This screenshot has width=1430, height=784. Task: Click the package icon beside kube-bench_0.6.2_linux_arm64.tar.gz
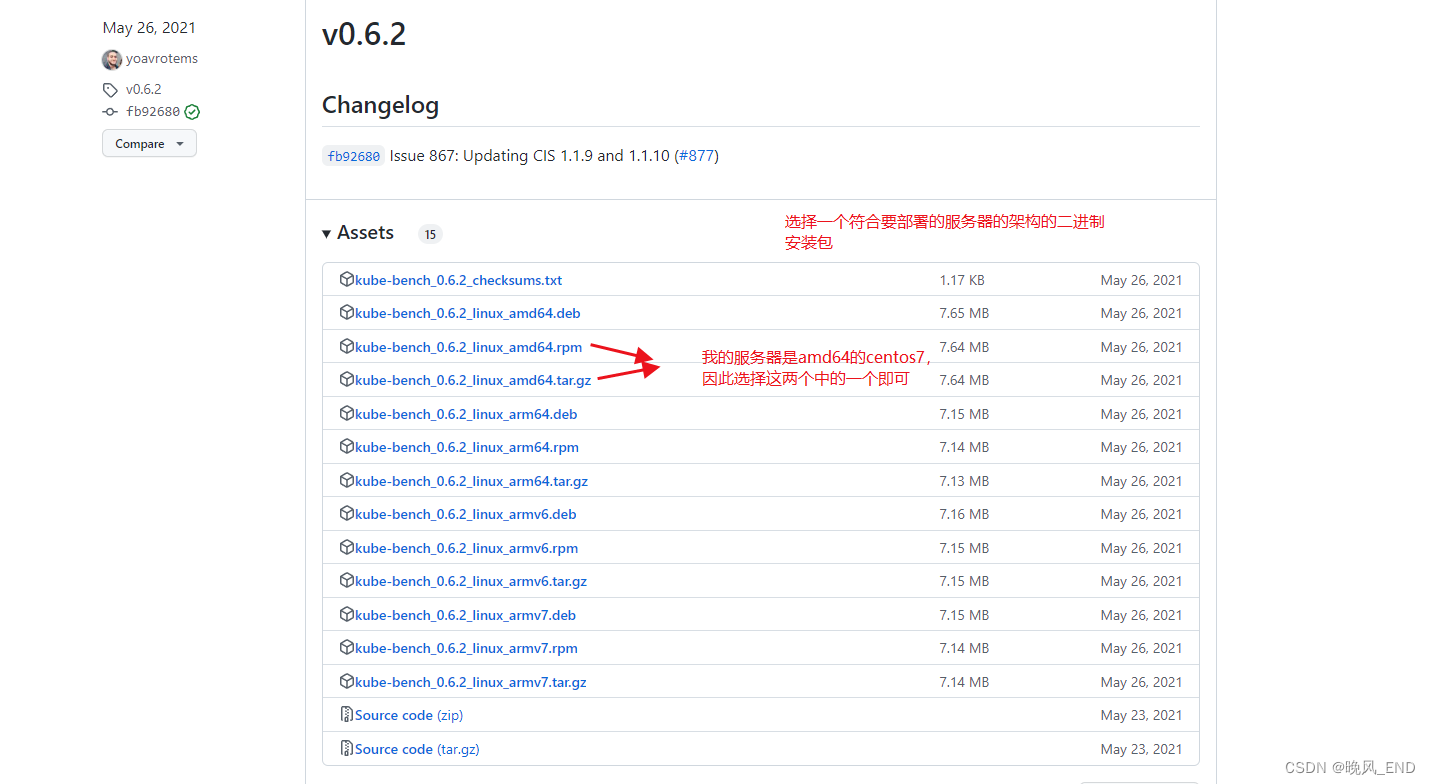(346, 480)
